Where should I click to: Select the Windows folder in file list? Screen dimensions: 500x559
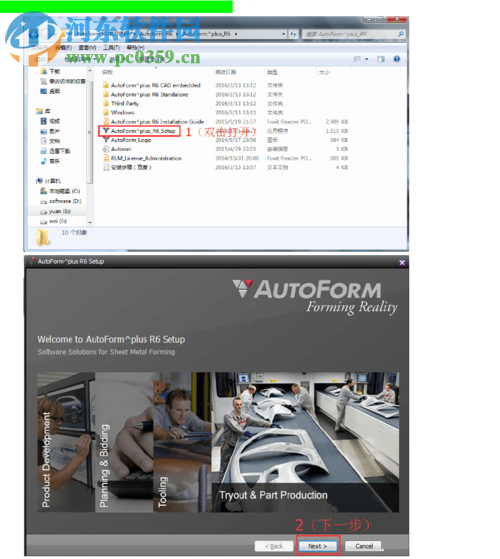click(x=122, y=112)
